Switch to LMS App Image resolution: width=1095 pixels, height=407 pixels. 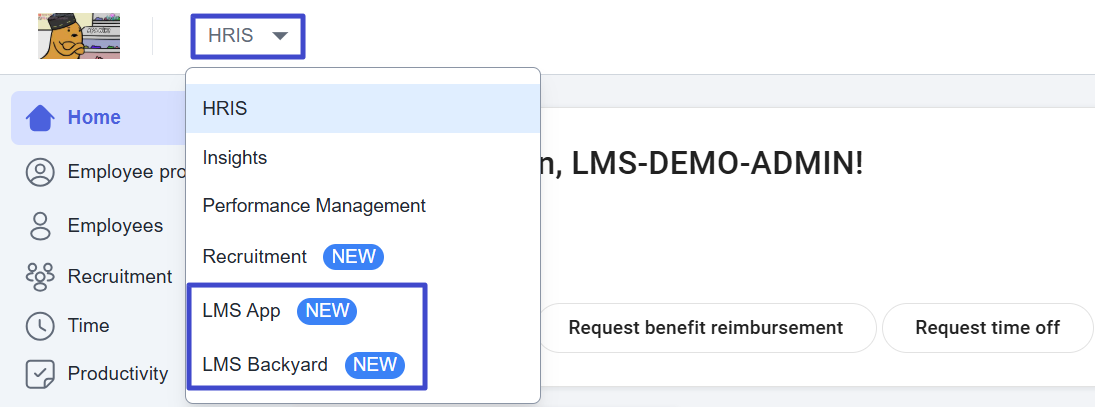click(x=242, y=311)
